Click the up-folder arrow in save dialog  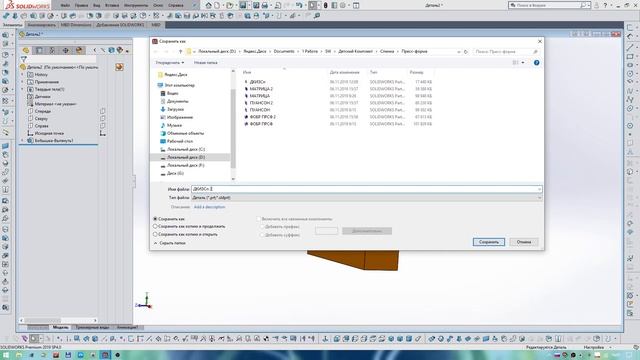point(180,51)
